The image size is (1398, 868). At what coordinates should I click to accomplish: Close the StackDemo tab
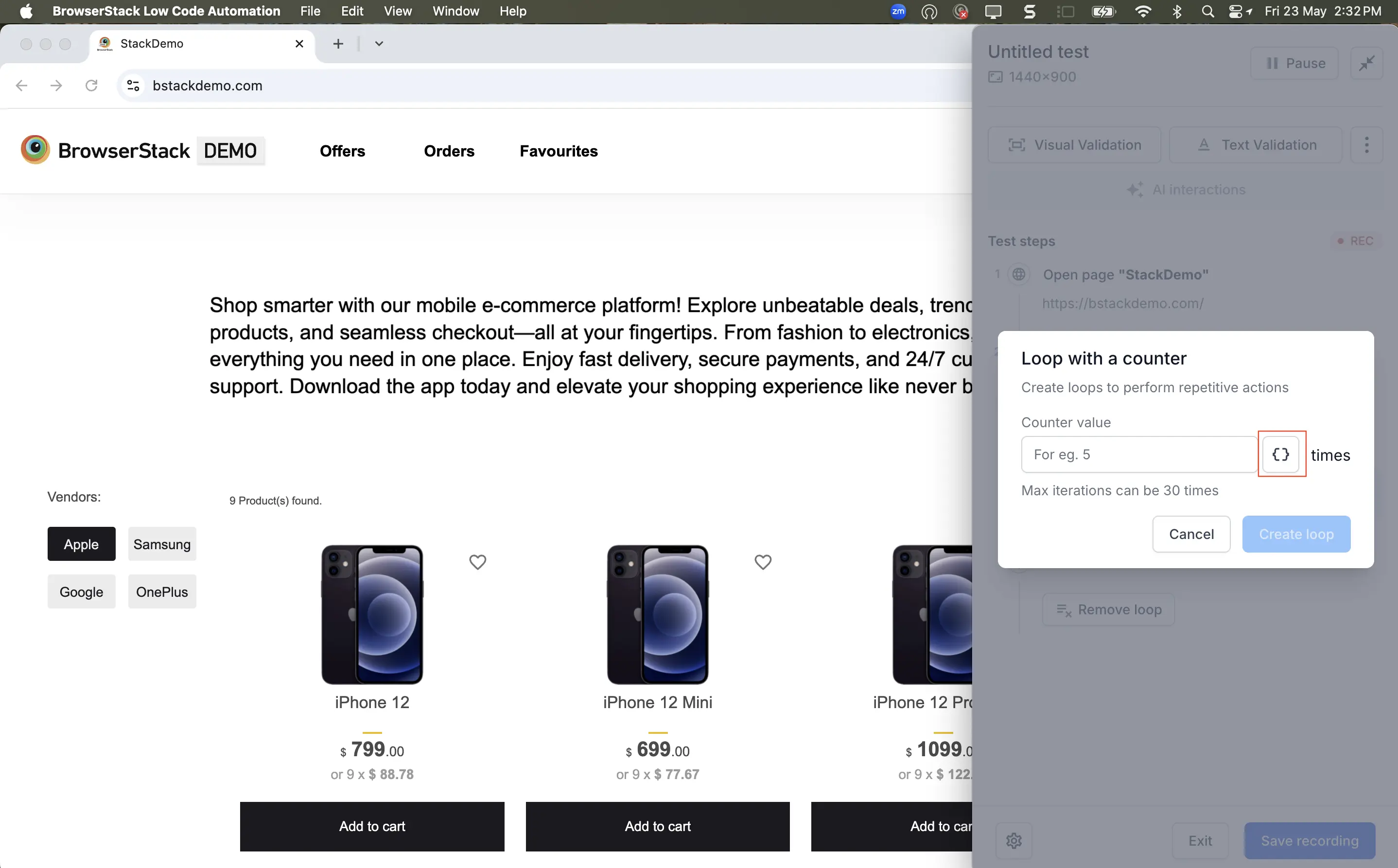pyautogui.click(x=299, y=44)
